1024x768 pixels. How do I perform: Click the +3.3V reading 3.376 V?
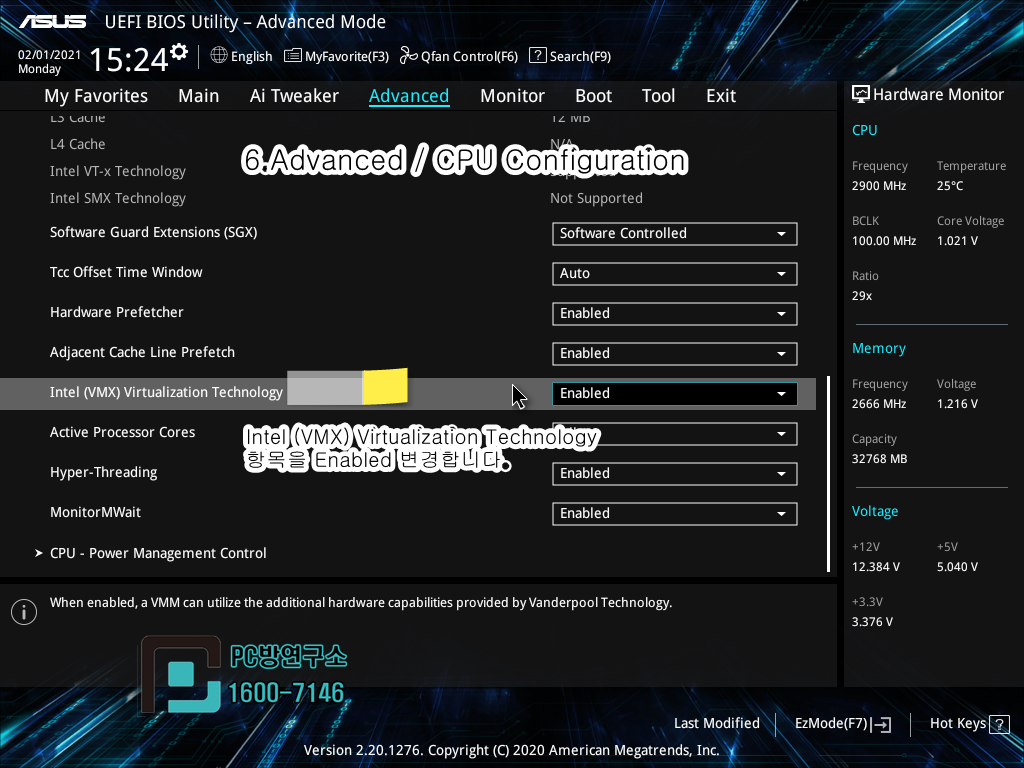click(872, 622)
